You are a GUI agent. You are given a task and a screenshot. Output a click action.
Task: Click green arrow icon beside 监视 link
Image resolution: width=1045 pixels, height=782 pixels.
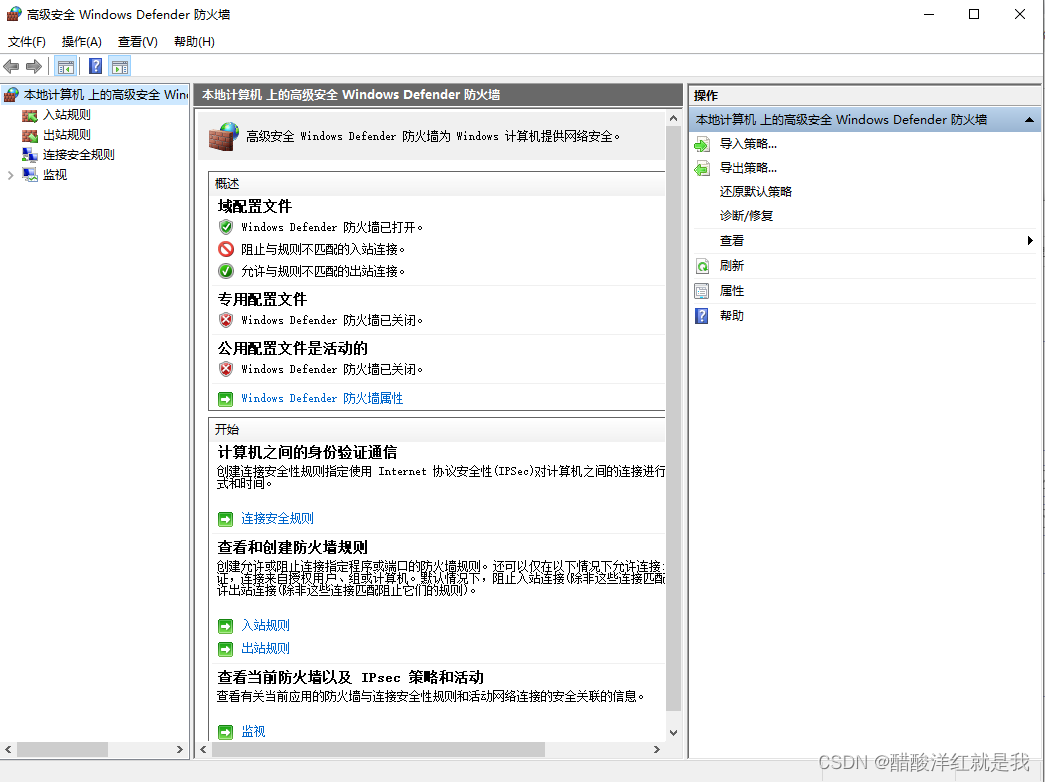coord(226,732)
